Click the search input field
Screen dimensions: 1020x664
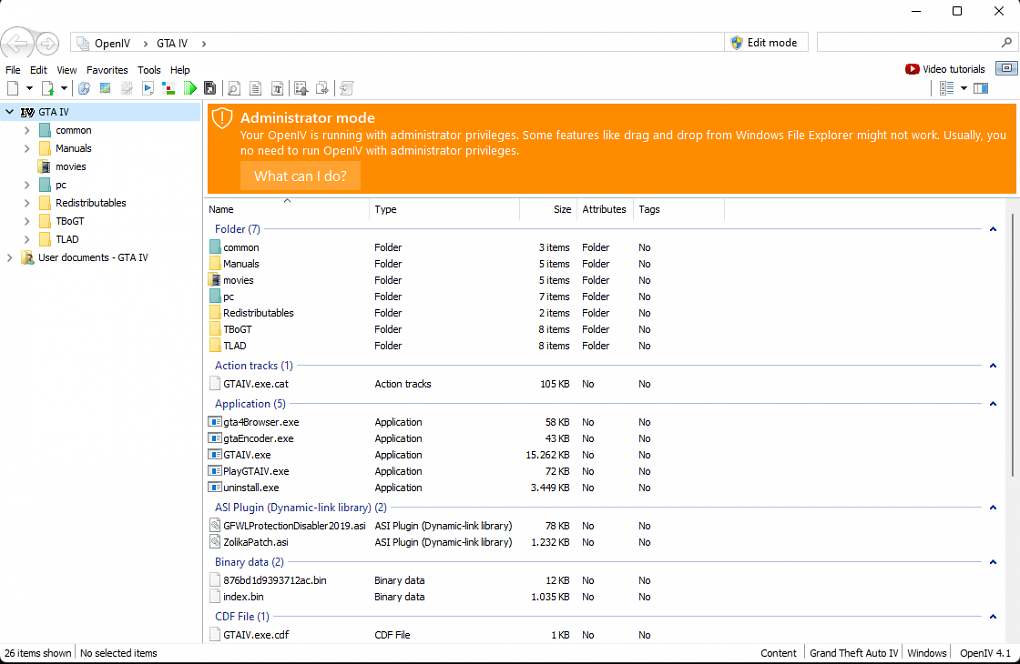click(x=909, y=42)
